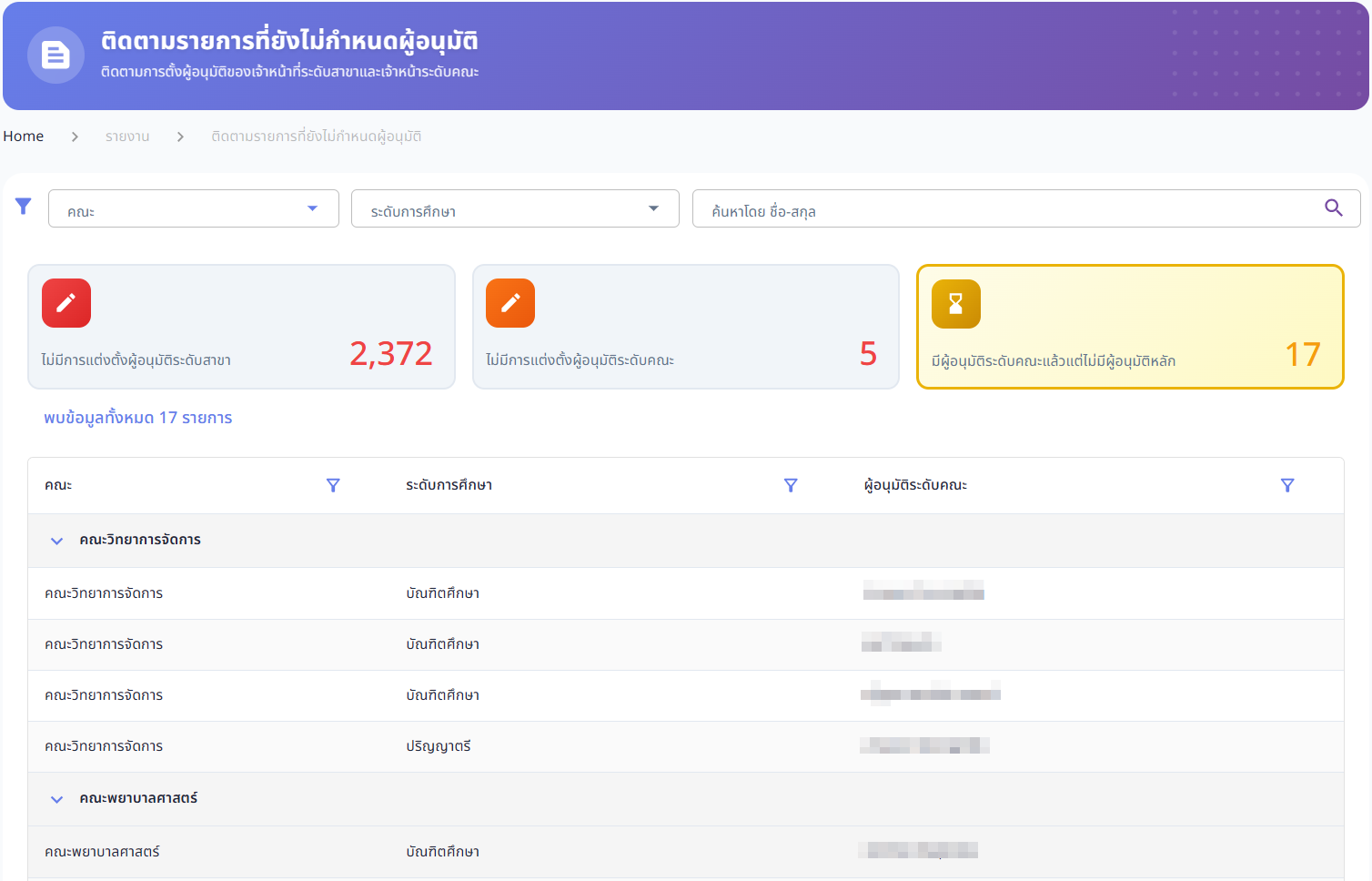Click the magnifying glass search icon
This screenshot has width=1372, height=881.
tap(1333, 208)
